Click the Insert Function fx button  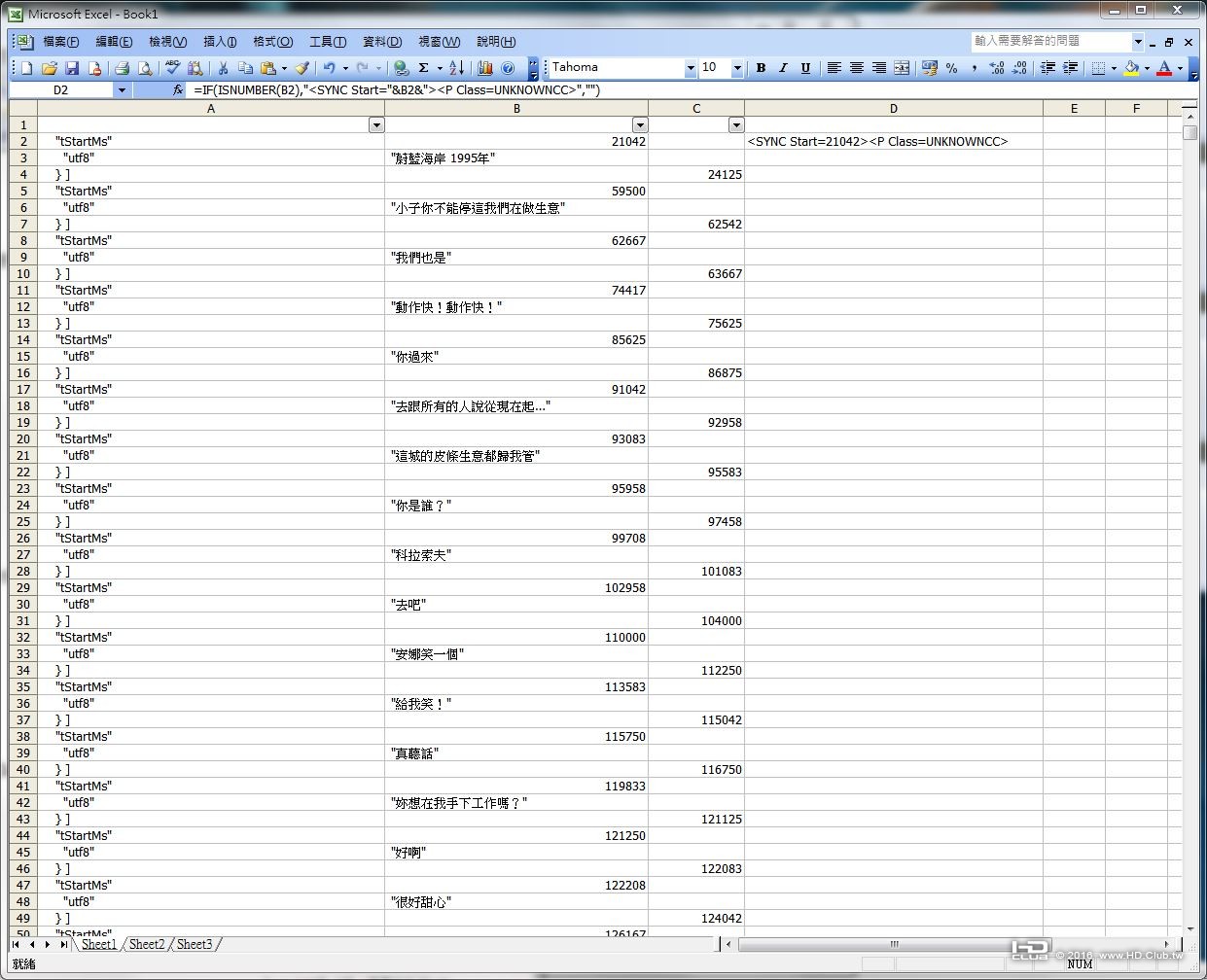(x=178, y=89)
